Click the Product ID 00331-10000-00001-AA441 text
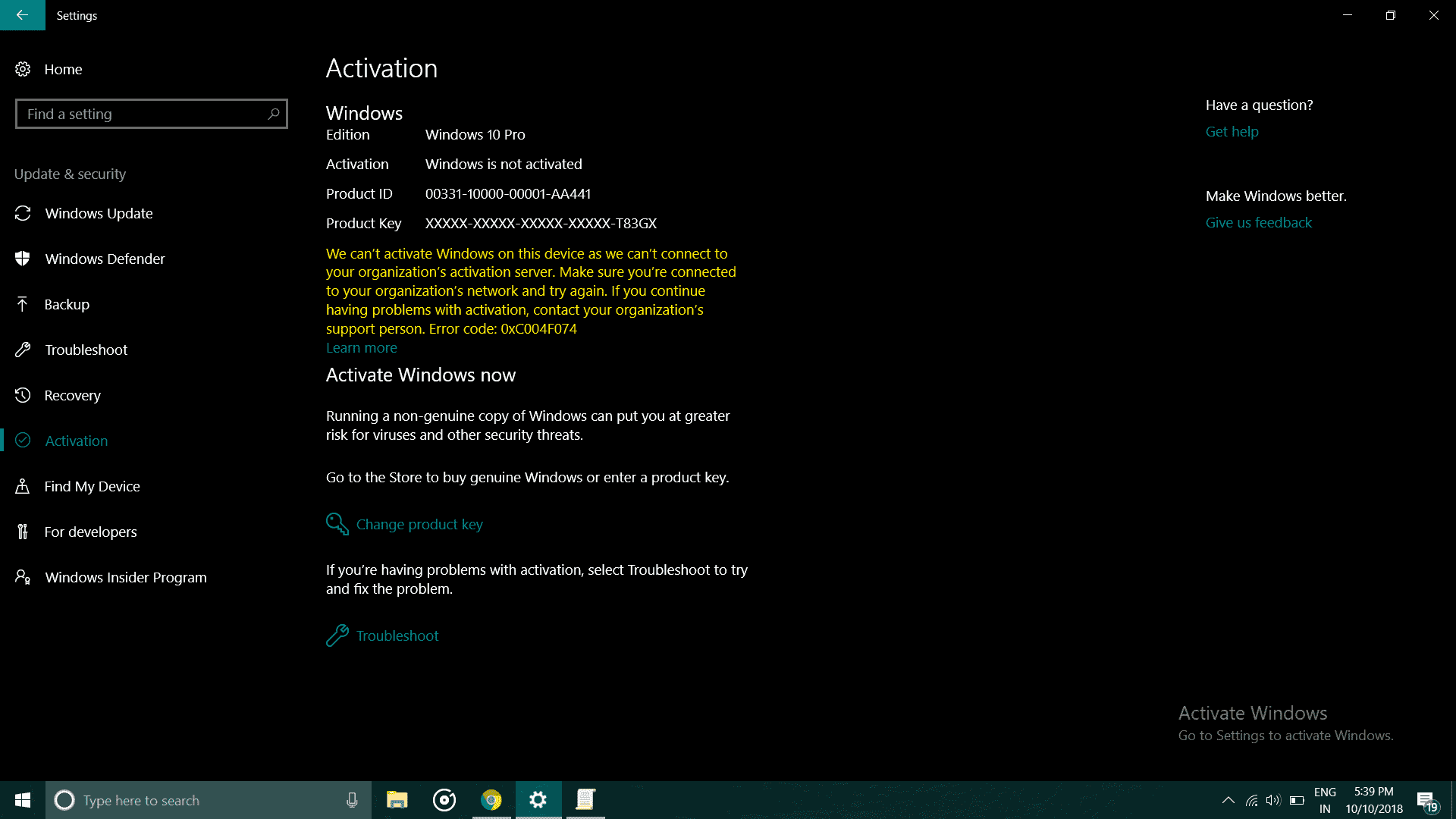1456x819 pixels. [507, 193]
